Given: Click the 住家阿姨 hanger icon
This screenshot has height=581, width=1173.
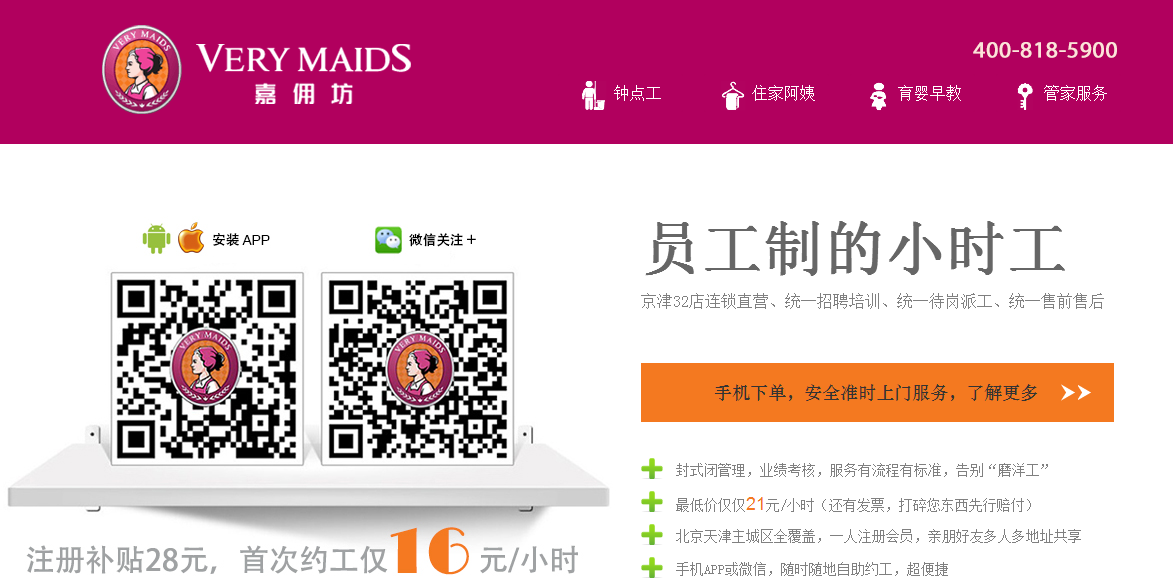Looking at the screenshot, I should [732, 96].
